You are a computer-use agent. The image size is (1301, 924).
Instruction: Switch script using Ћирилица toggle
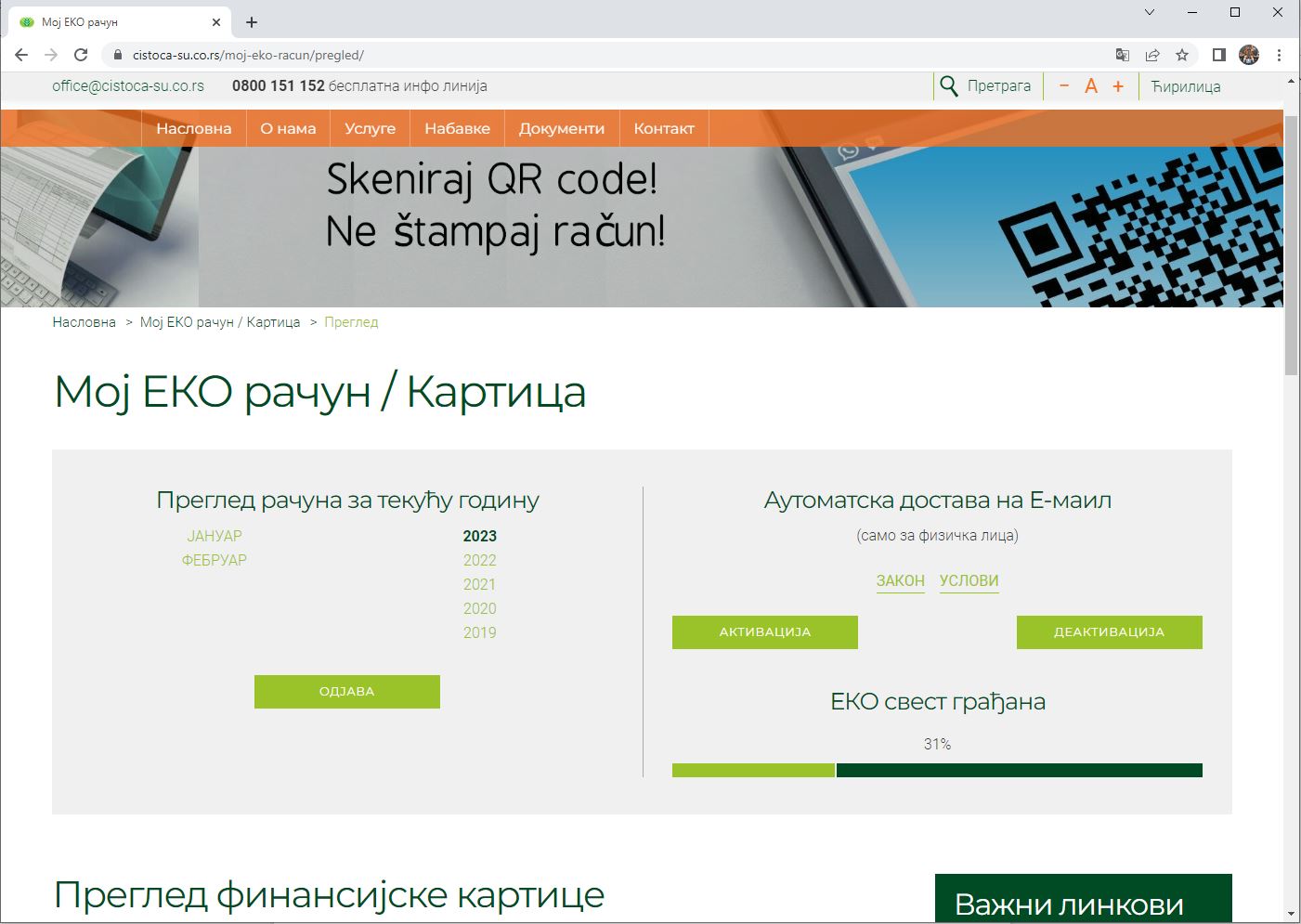[x=1186, y=86]
